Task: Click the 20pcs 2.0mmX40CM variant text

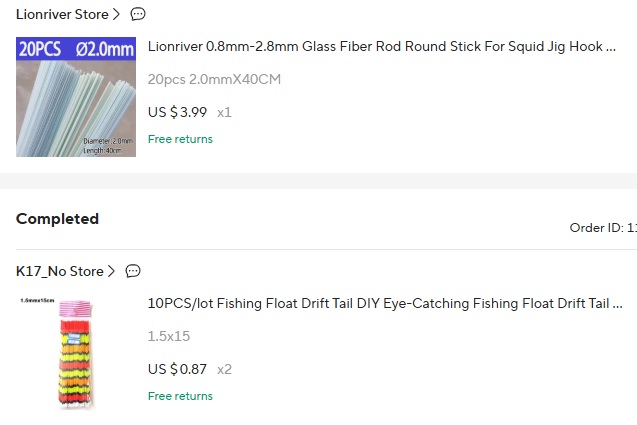Action: coord(214,79)
